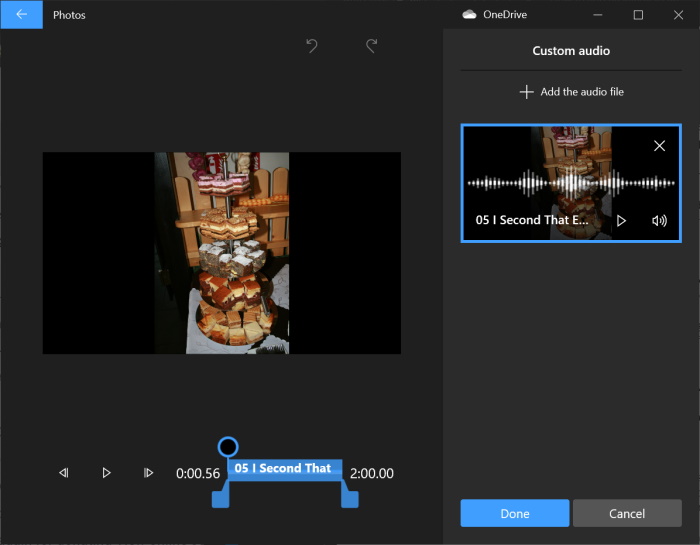Redo the last undone edit
Image resolution: width=700 pixels, height=545 pixels.
tap(371, 46)
